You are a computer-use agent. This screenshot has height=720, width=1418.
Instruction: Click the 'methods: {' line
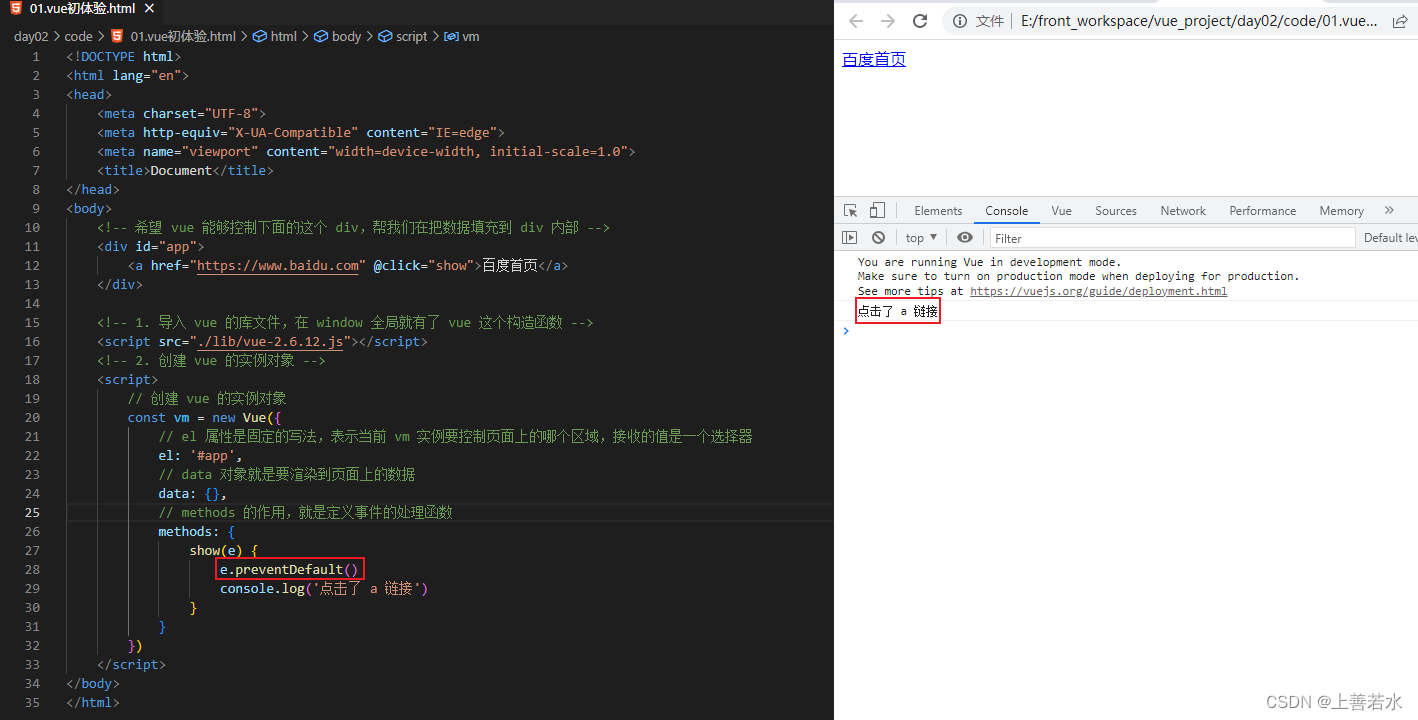coord(196,532)
